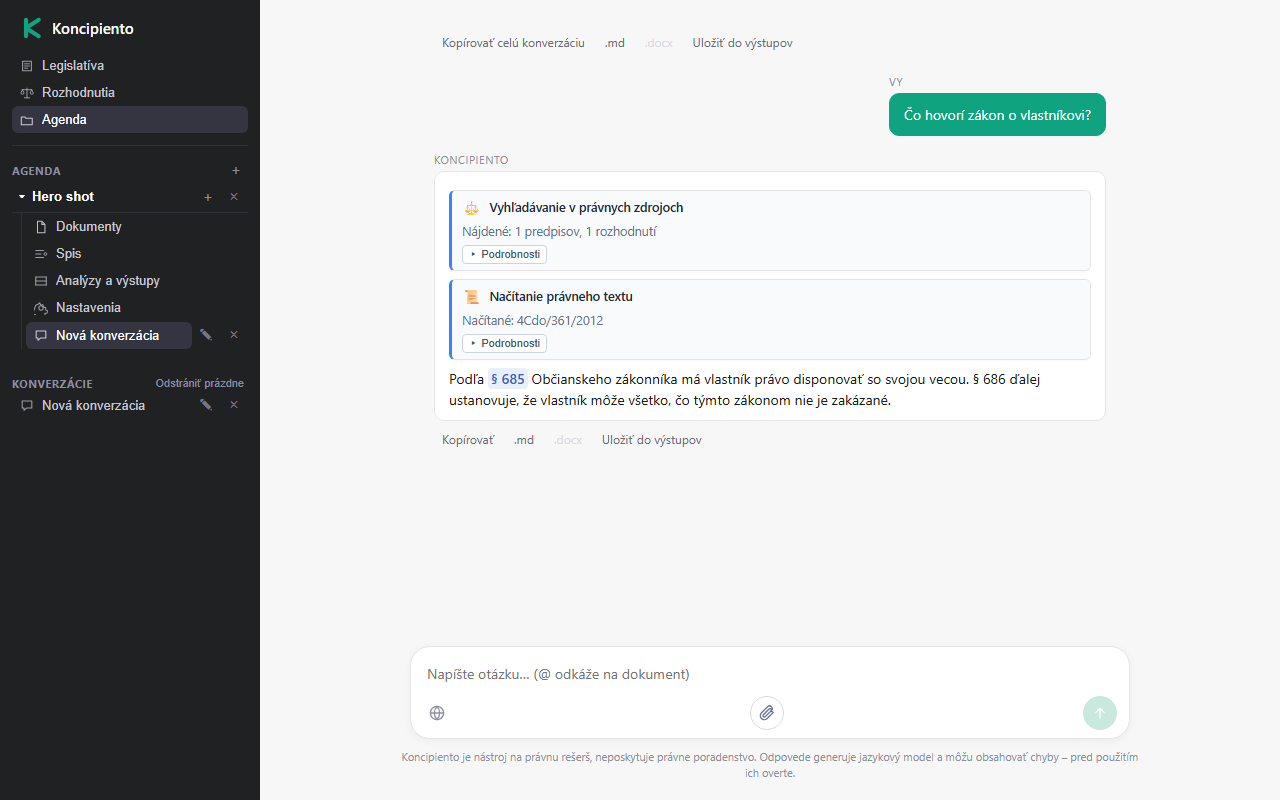Click Nájdené: 1 predpisov, 1 rozhodnutí
The image size is (1280, 800).
559,232
